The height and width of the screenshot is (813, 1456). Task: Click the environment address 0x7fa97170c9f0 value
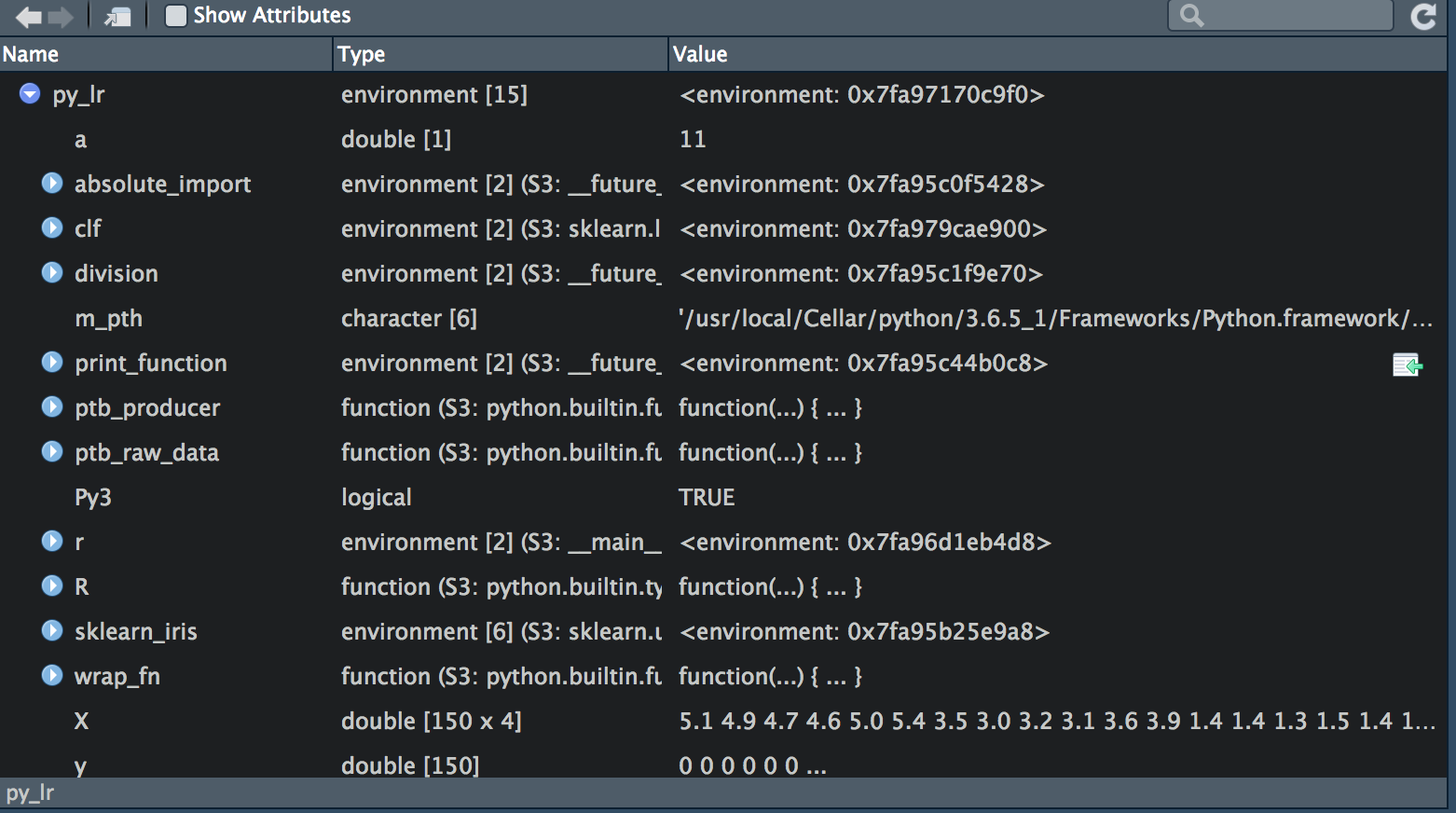click(862, 95)
